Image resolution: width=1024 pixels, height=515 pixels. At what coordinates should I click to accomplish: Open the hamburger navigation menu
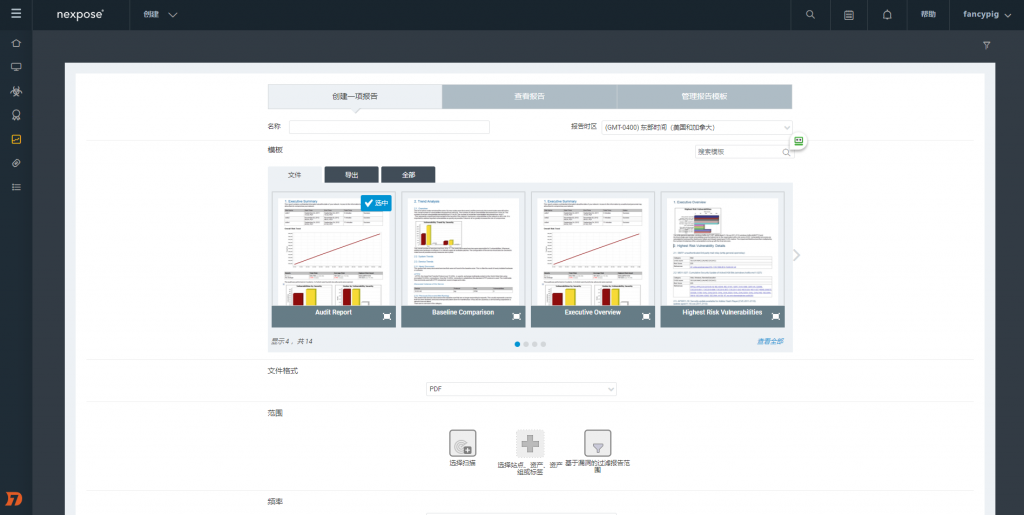(x=16, y=13)
